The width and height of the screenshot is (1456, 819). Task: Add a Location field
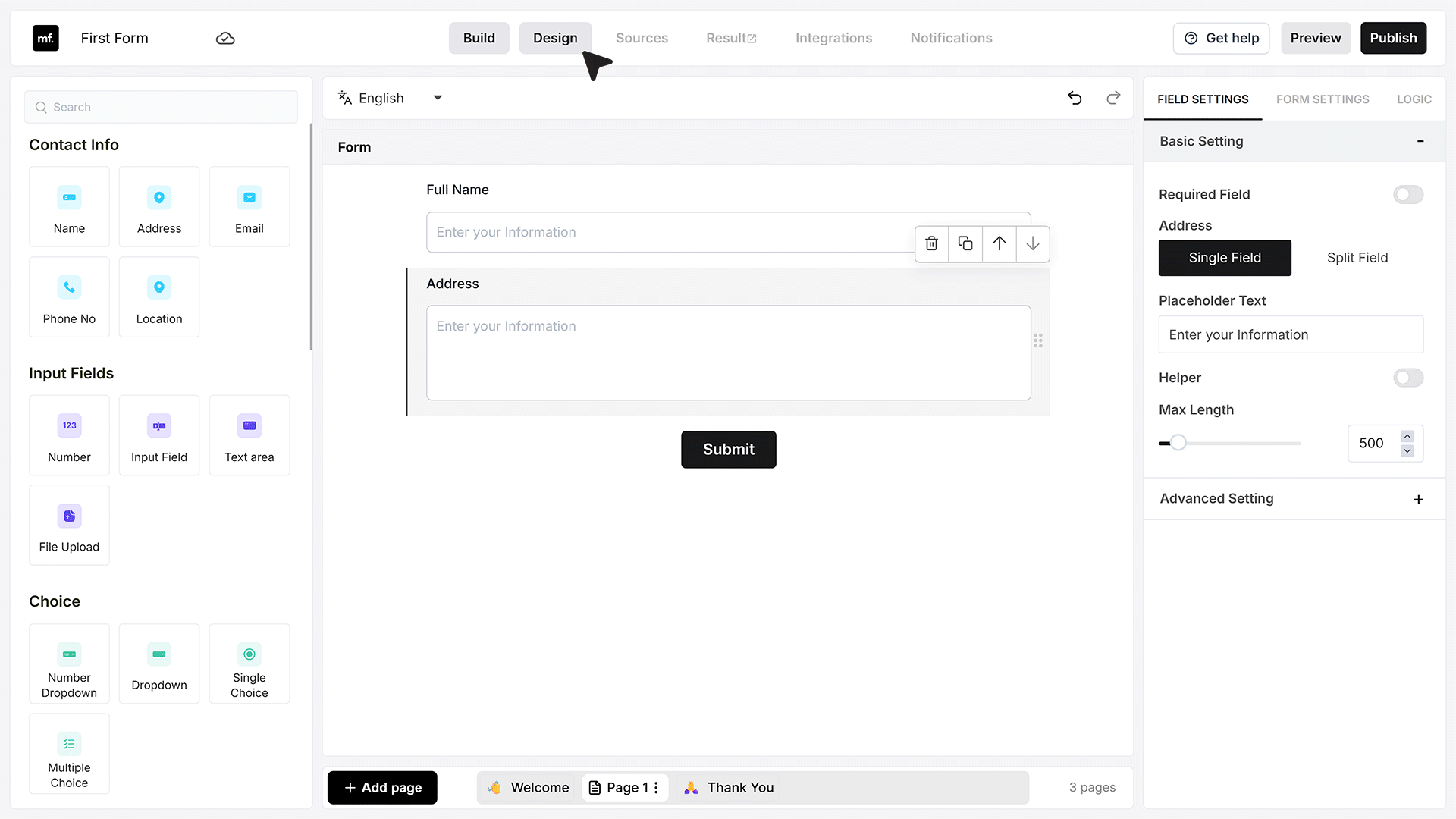(159, 297)
